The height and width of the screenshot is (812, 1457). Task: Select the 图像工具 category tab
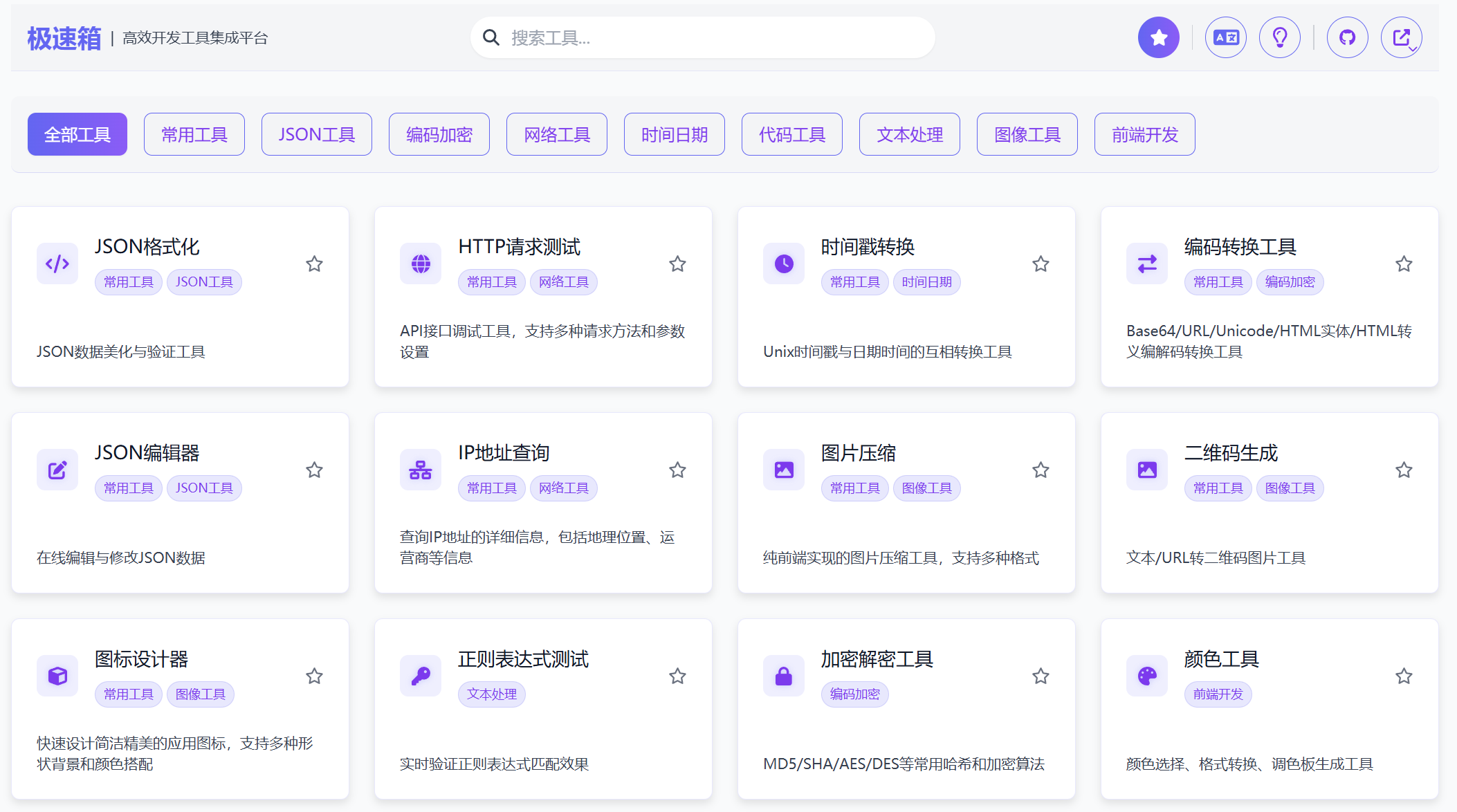tap(1027, 134)
